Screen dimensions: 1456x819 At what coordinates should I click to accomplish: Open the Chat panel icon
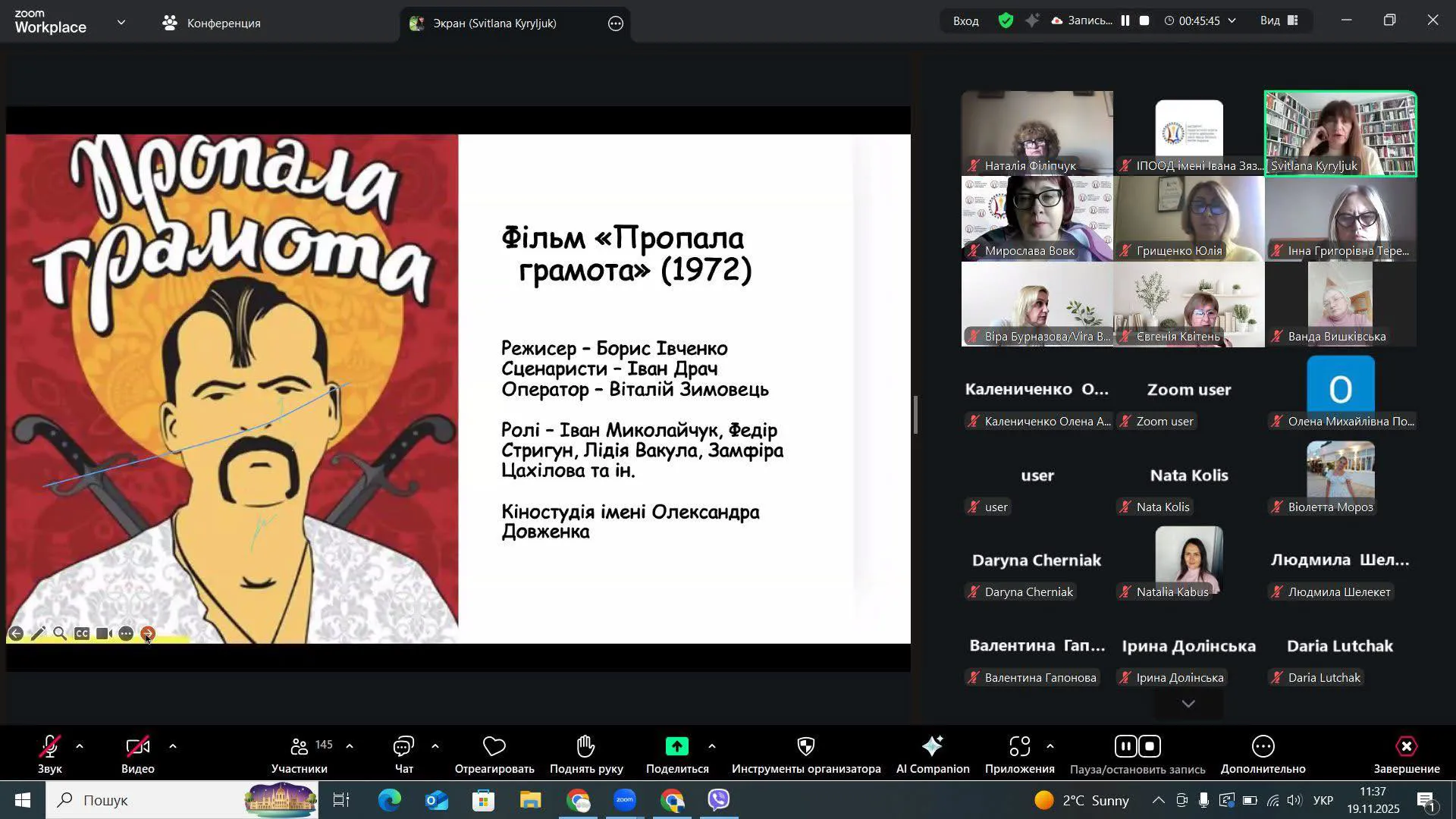[x=403, y=747]
